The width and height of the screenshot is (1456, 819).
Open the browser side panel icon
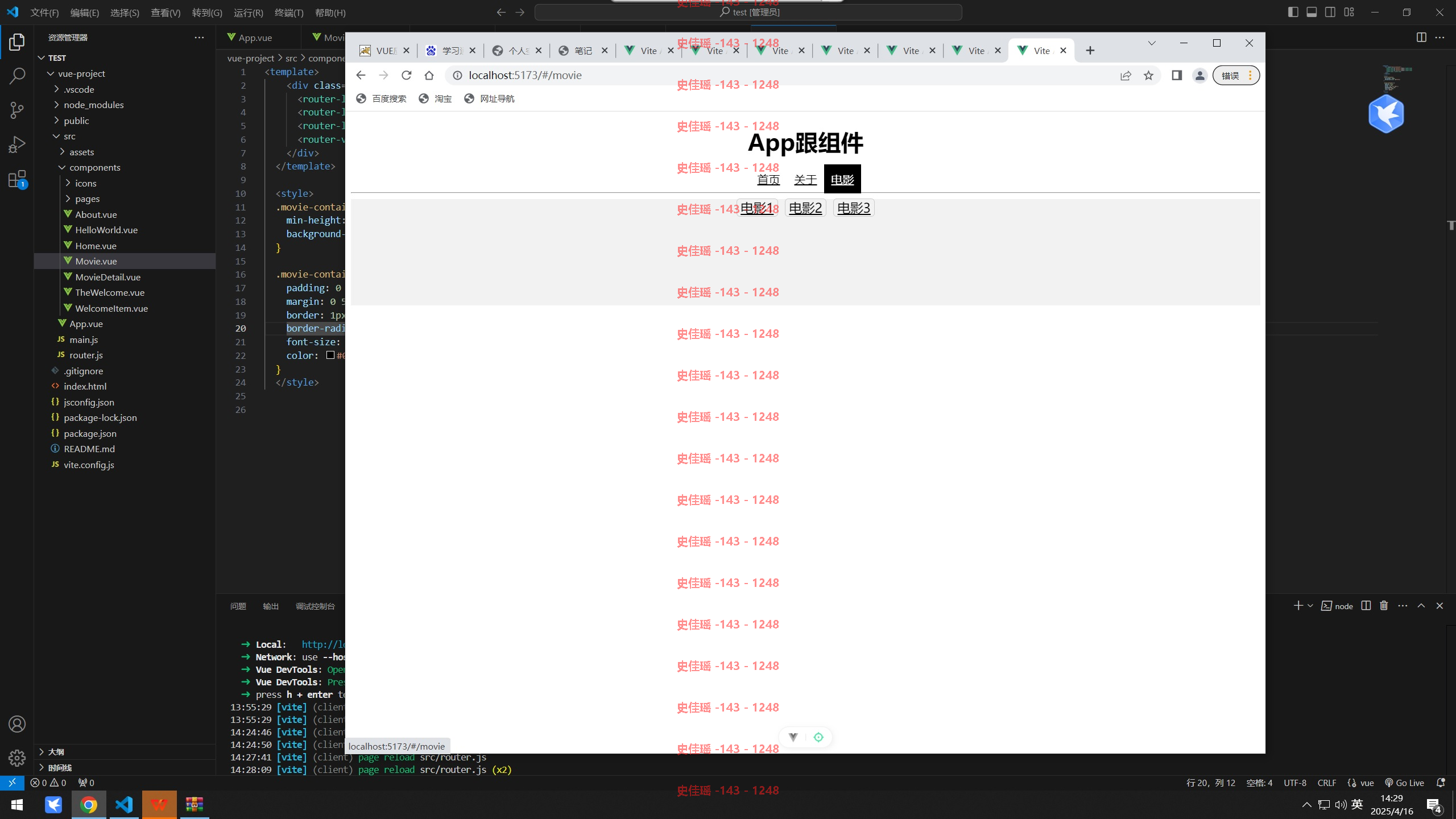[1177, 75]
